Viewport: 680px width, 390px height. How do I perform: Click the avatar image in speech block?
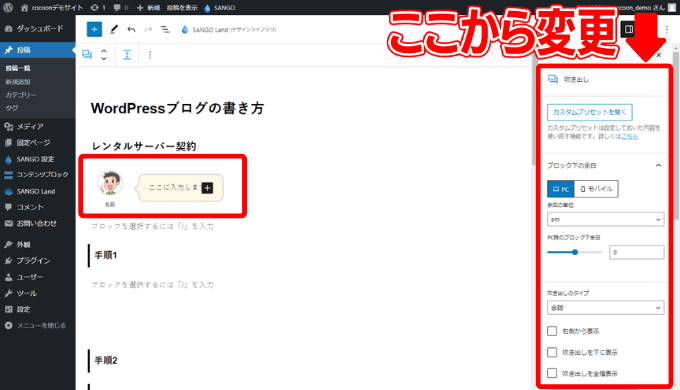coord(110,183)
